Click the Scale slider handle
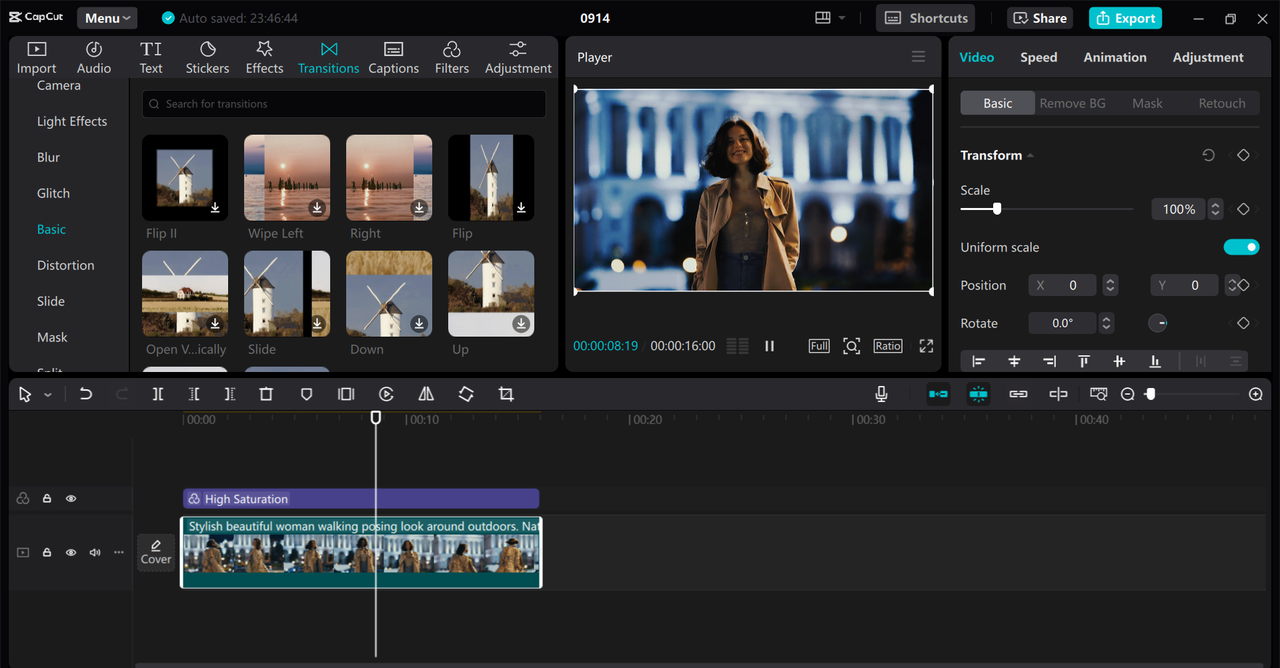The image size is (1280, 668). pos(997,209)
